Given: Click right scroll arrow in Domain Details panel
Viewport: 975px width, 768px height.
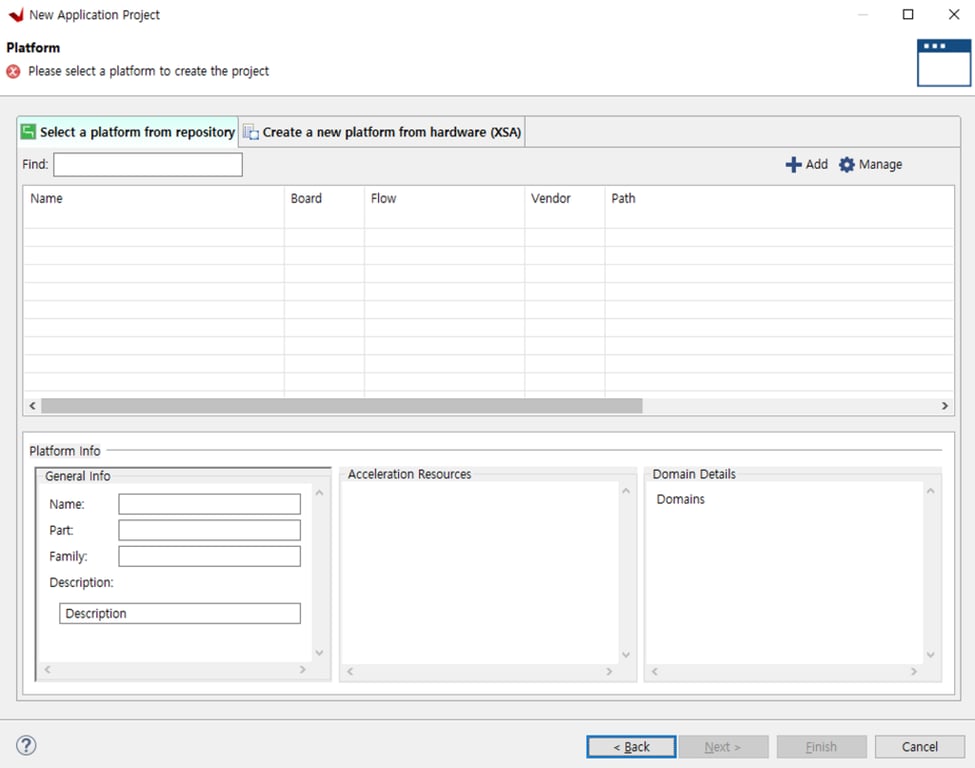Looking at the screenshot, I should 913,672.
